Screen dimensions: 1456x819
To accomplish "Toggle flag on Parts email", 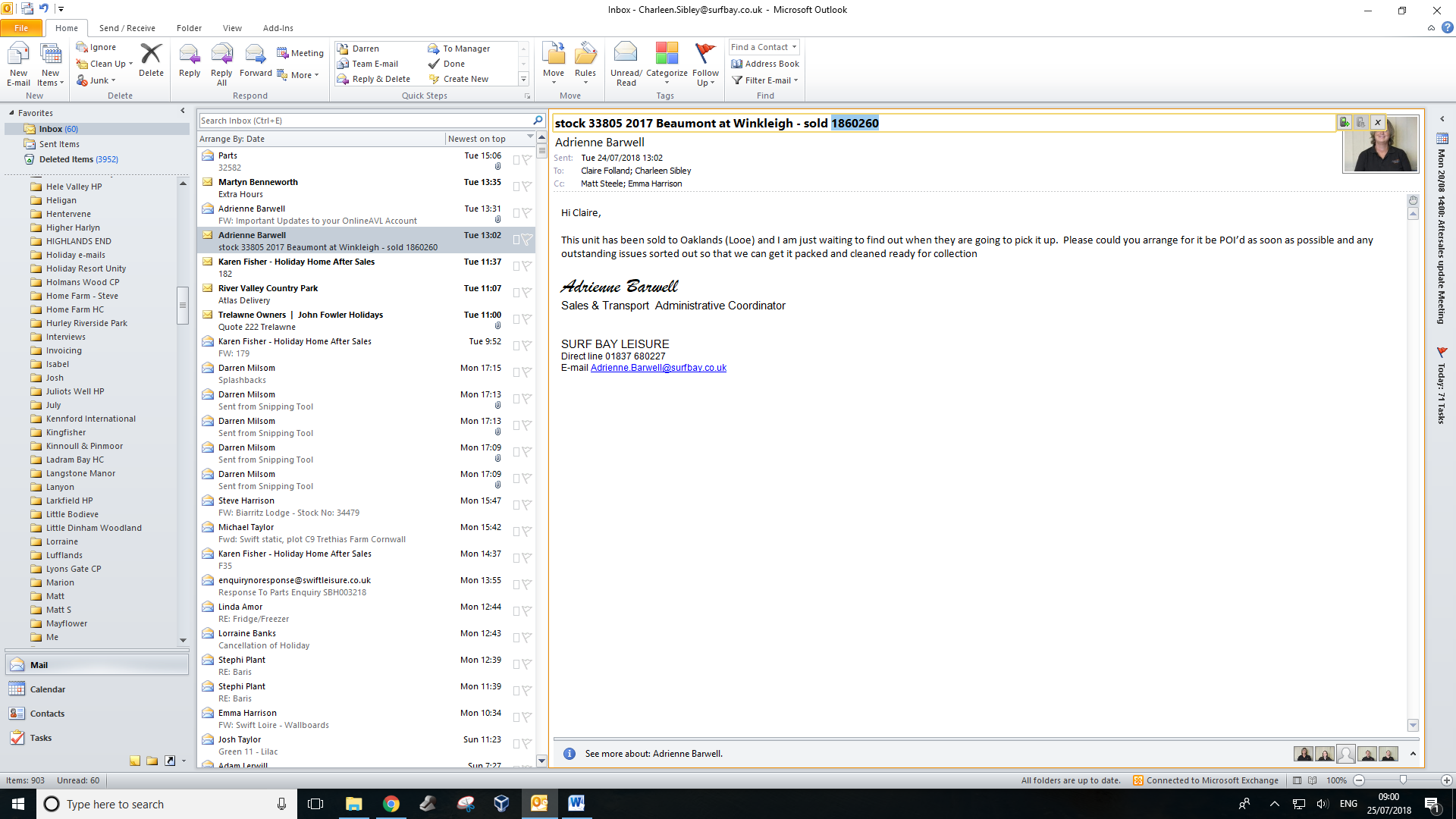I will click(x=527, y=160).
